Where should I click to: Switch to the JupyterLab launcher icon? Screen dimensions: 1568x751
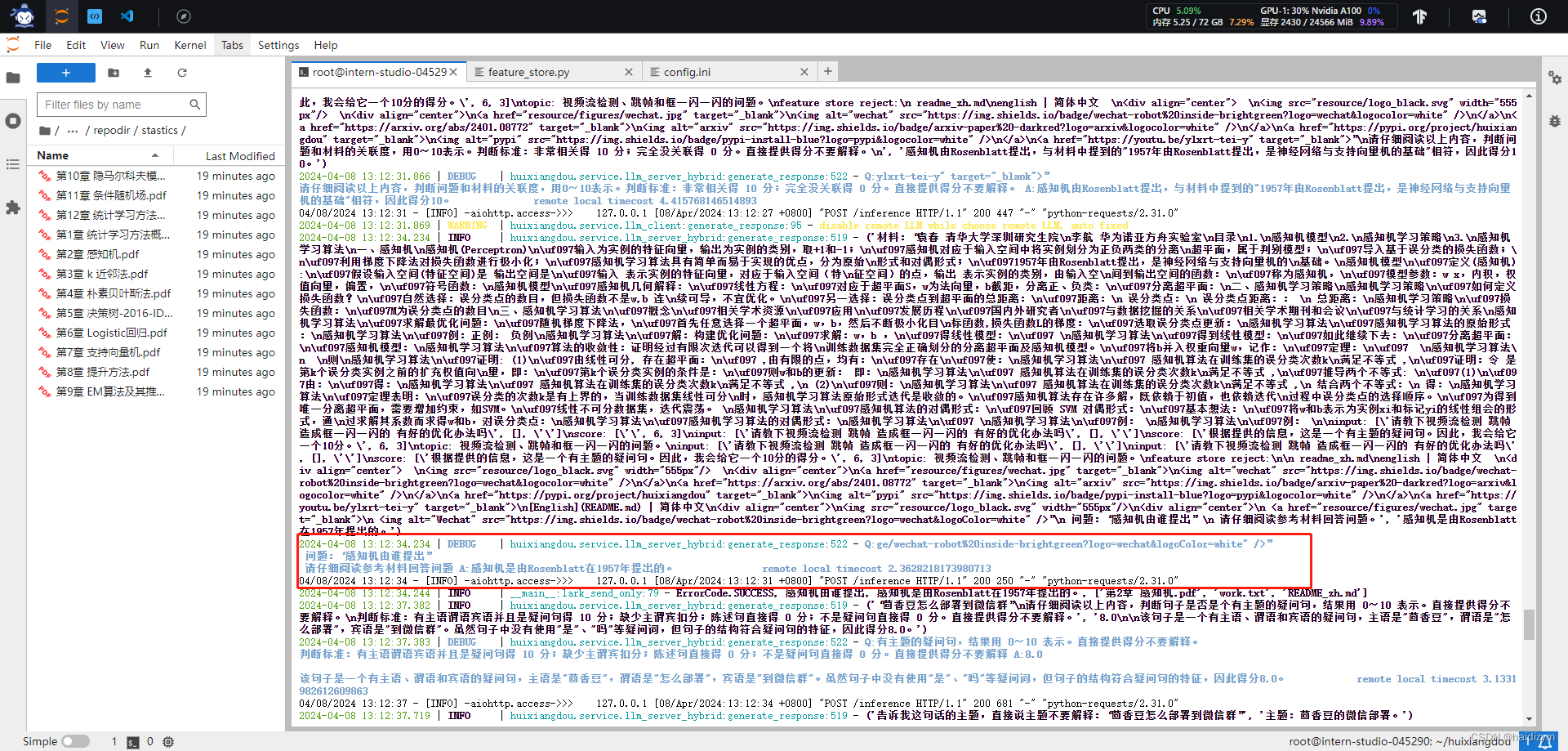(x=62, y=16)
